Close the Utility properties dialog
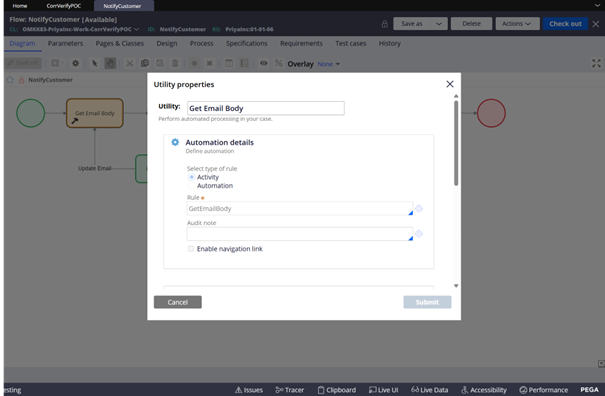 pyautogui.click(x=450, y=84)
